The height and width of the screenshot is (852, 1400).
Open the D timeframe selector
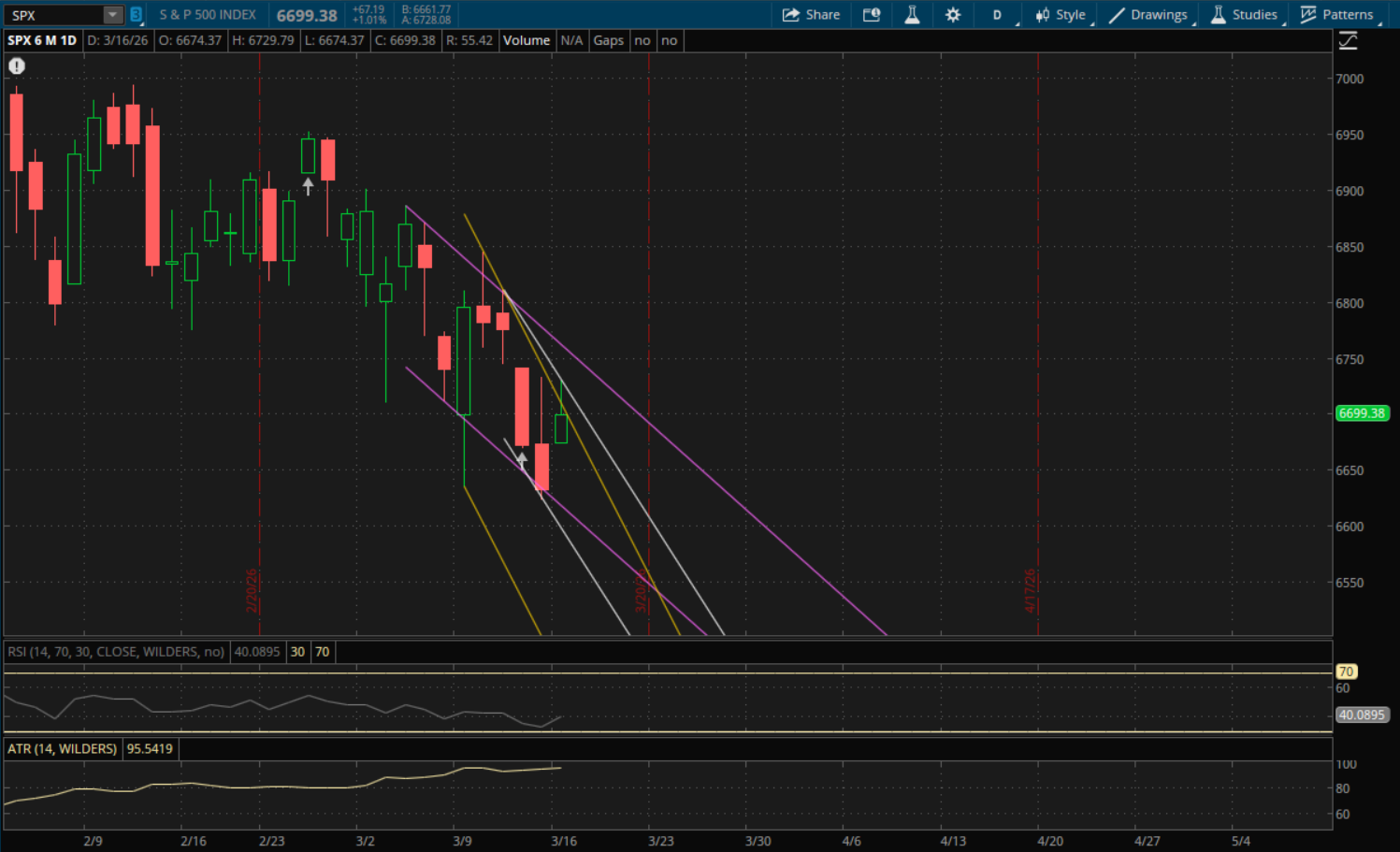tap(998, 15)
